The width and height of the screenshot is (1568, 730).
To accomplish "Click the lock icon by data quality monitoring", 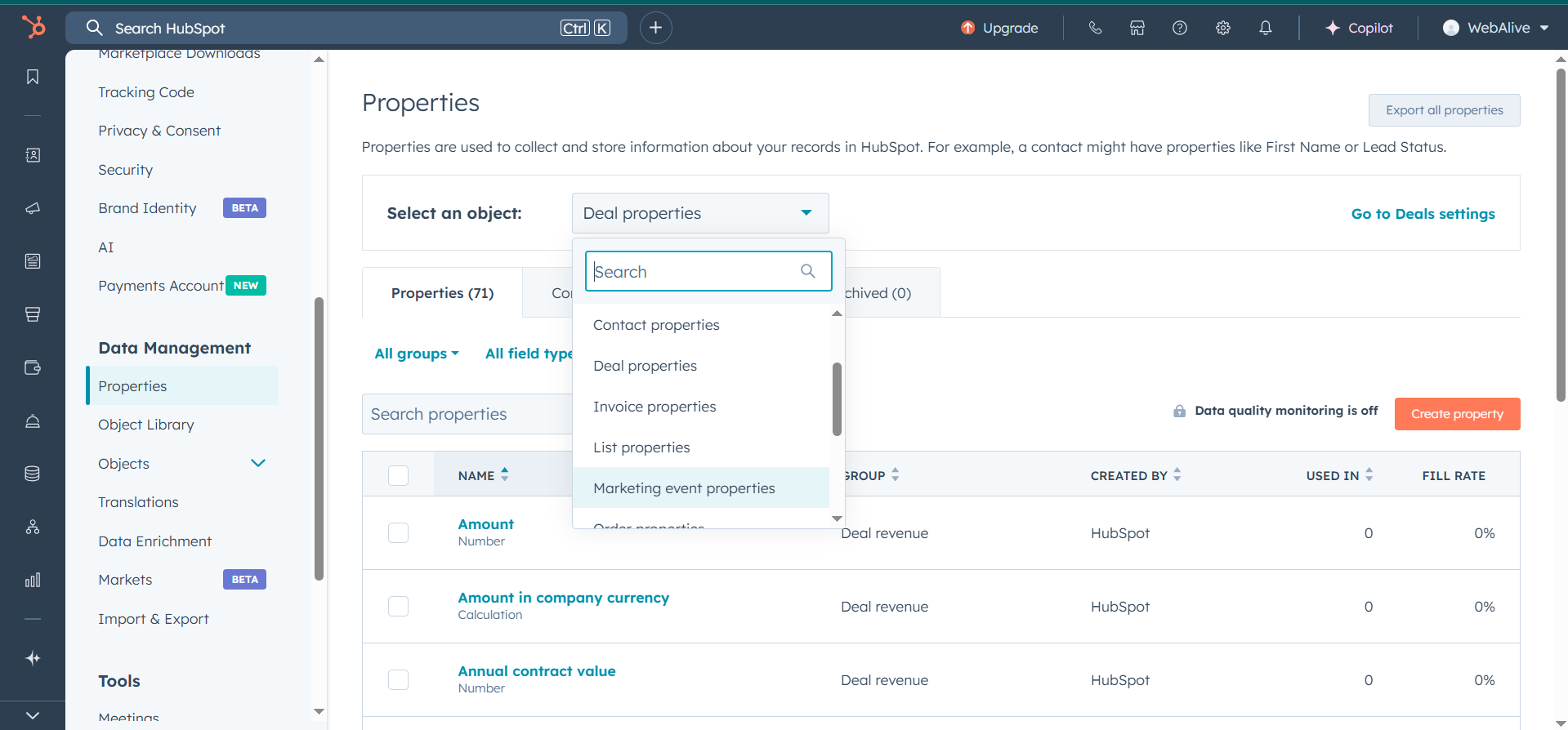I will (x=1179, y=411).
